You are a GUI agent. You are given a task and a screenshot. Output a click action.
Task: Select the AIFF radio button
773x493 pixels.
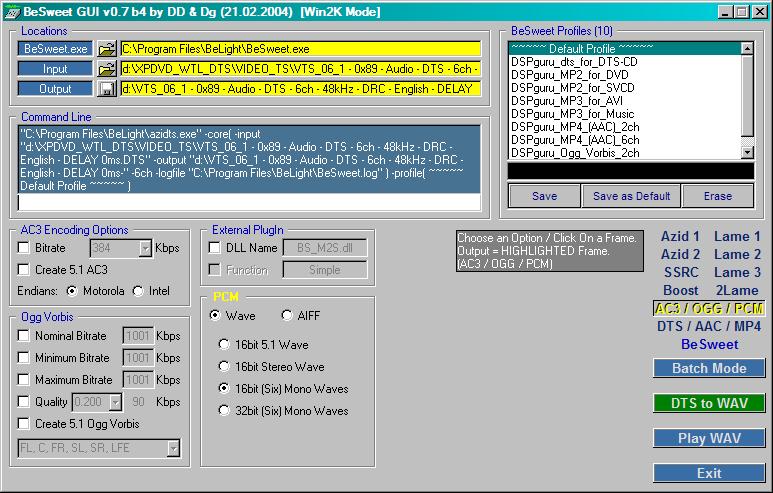(x=287, y=316)
